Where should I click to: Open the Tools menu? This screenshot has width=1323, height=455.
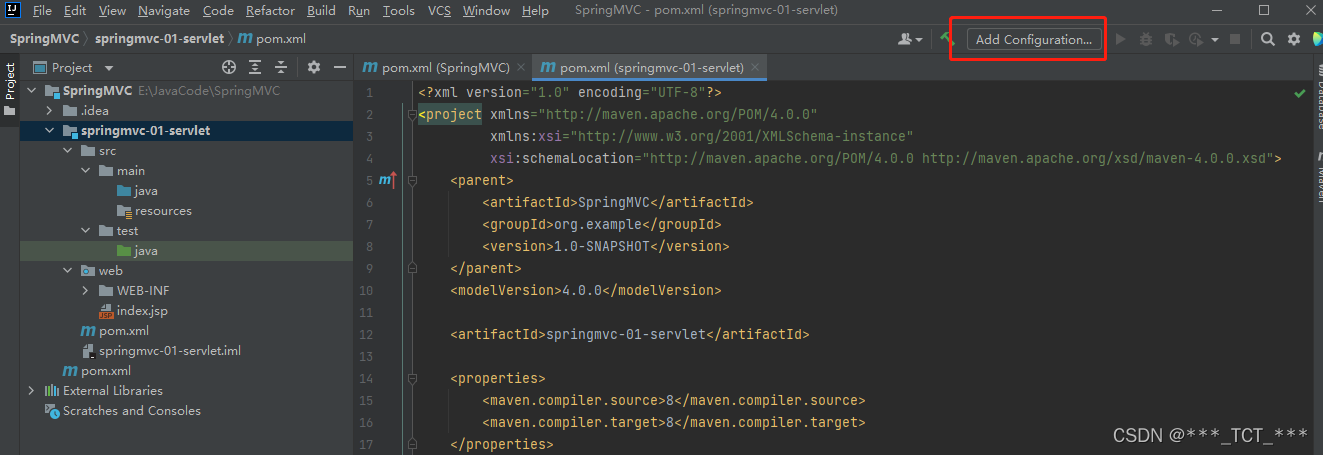[398, 10]
